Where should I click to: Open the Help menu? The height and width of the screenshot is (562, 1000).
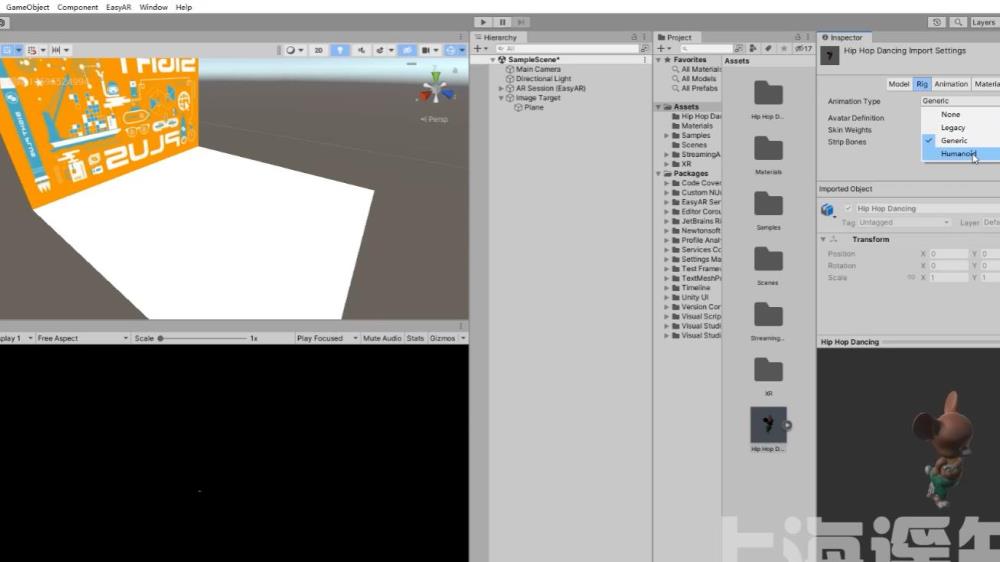tap(184, 7)
